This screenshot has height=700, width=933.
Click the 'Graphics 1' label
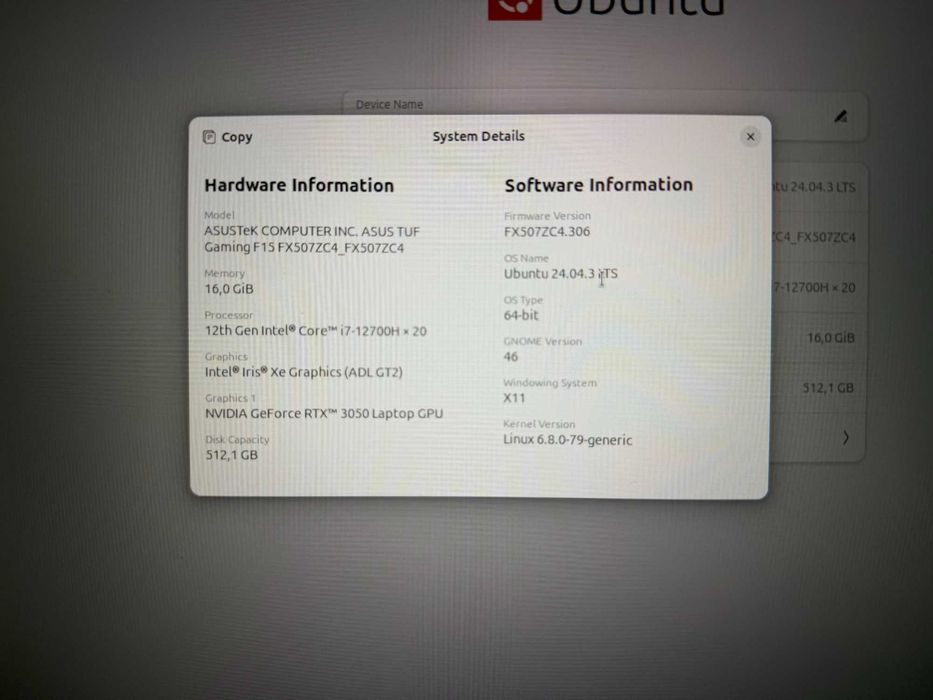pyautogui.click(x=230, y=398)
